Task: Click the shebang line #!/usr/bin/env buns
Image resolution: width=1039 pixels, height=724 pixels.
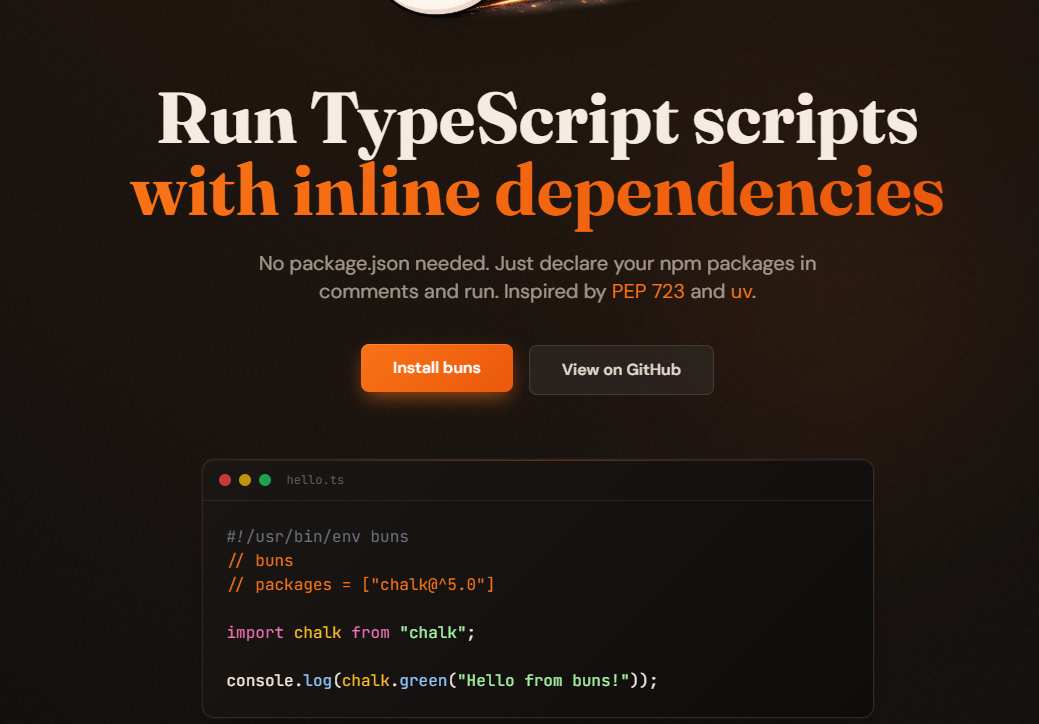Action: [317, 537]
